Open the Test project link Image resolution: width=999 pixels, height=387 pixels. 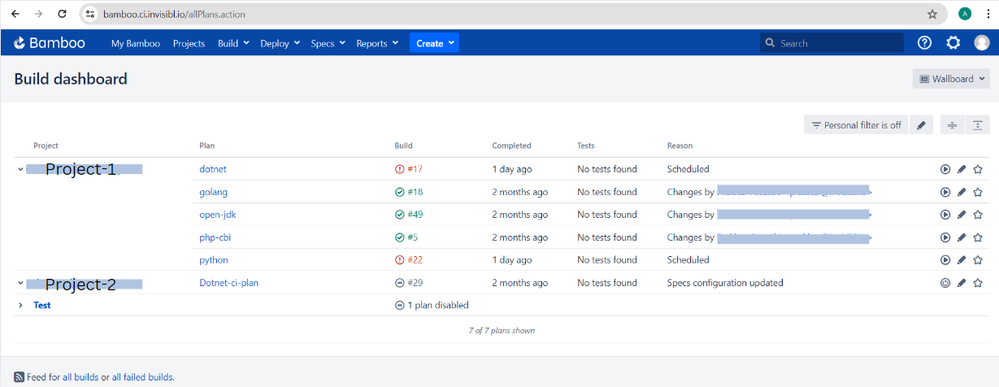click(x=42, y=305)
